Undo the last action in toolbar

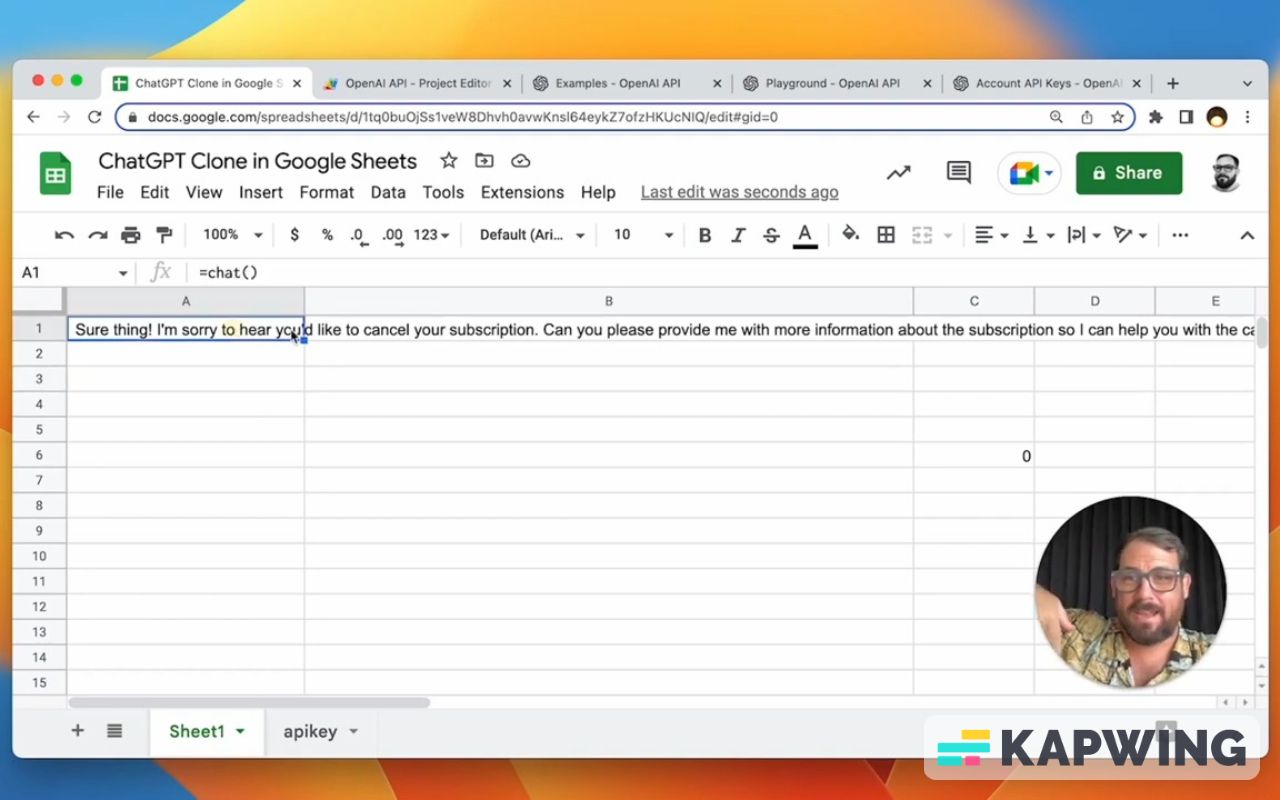(x=65, y=235)
